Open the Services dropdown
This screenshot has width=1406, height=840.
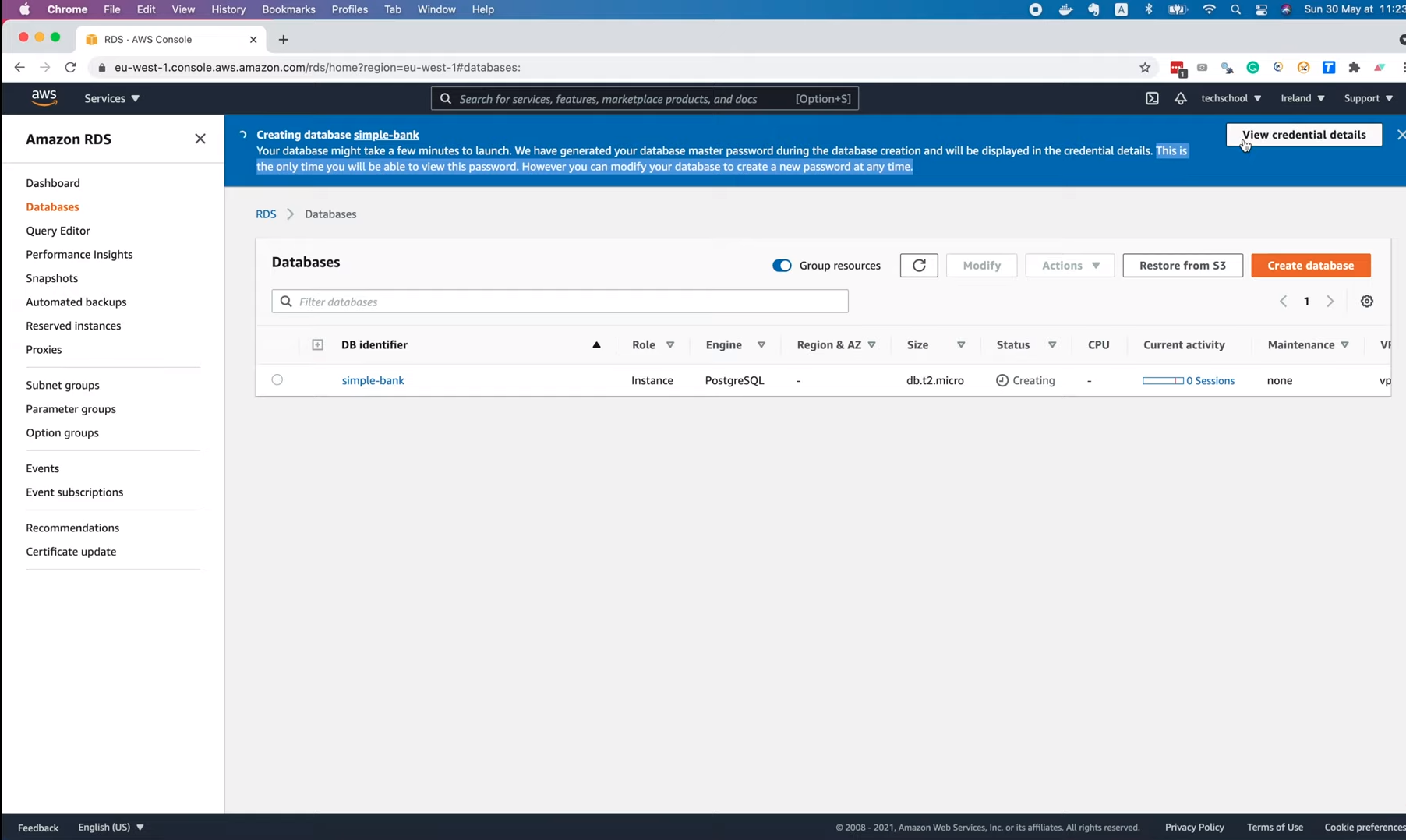point(111,98)
